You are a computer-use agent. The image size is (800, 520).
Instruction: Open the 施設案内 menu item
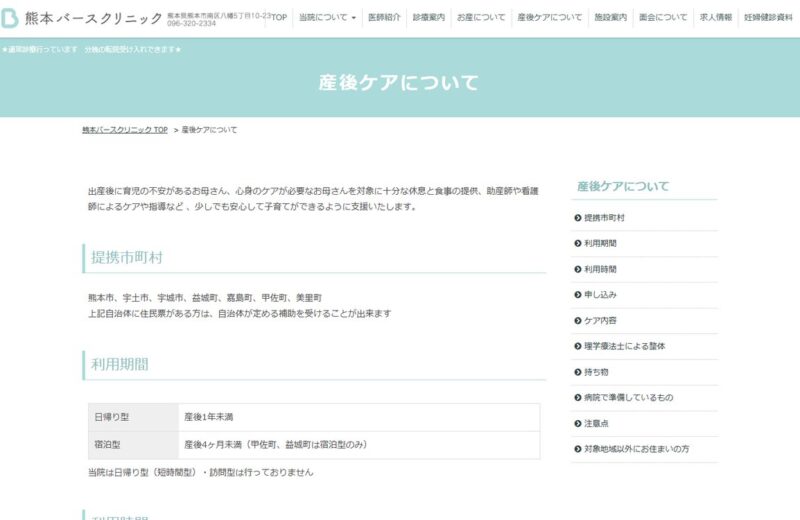(610, 17)
